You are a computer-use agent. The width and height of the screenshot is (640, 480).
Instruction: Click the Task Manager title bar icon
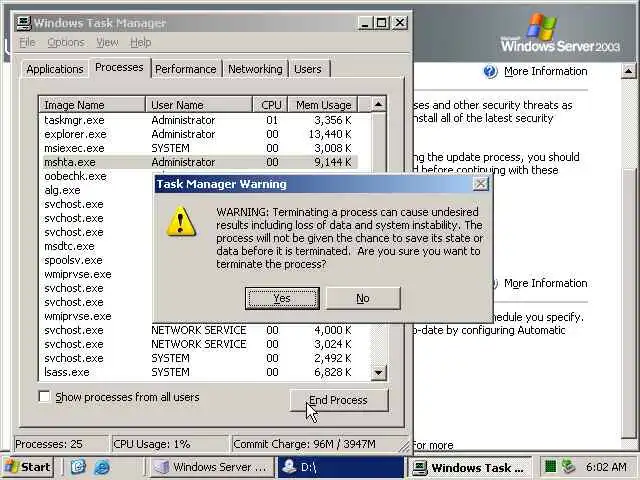tap(24, 23)
